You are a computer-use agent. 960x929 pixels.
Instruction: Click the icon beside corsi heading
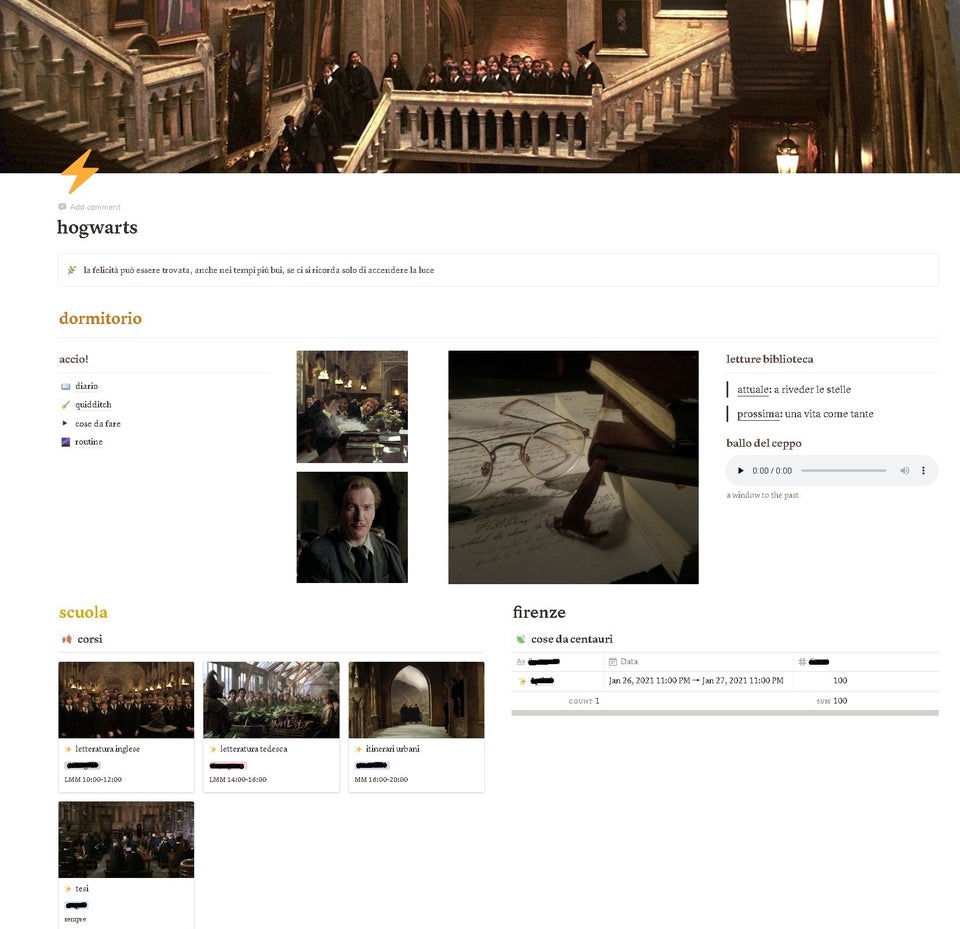66,639
